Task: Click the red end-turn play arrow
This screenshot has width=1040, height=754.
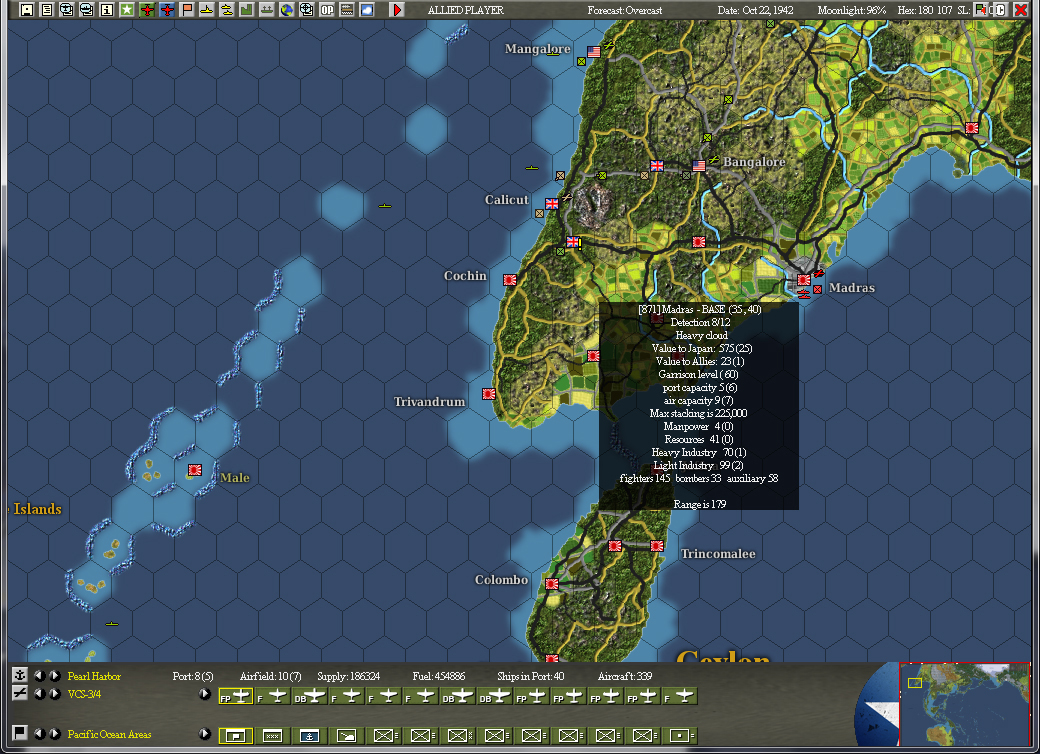Action: [397, 9]
